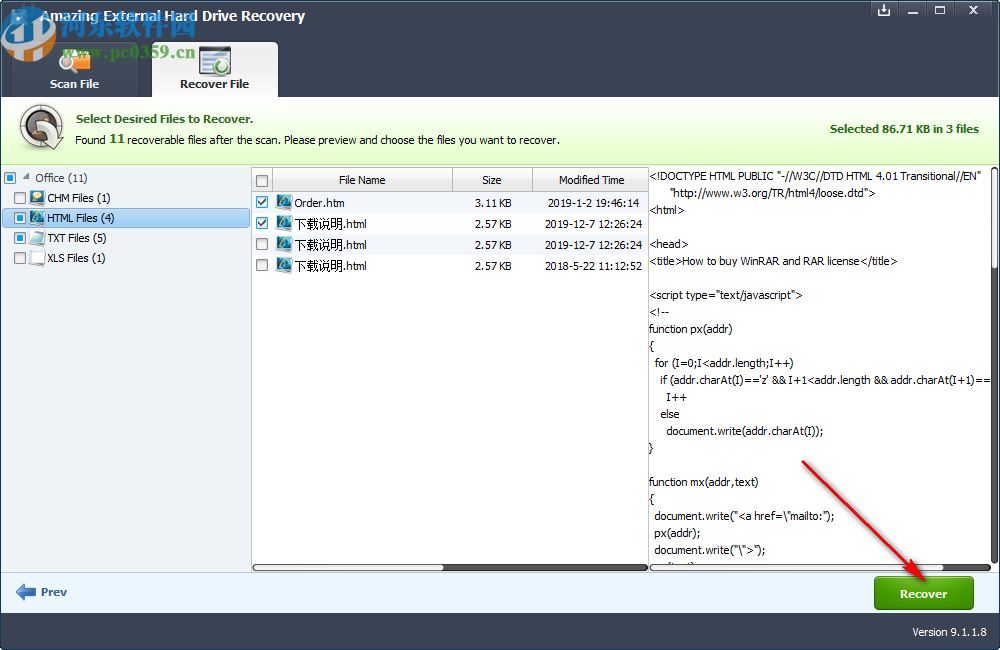1000x650 pixels.
Task: Click the Order.htm file icon
Action: (284, 202)
